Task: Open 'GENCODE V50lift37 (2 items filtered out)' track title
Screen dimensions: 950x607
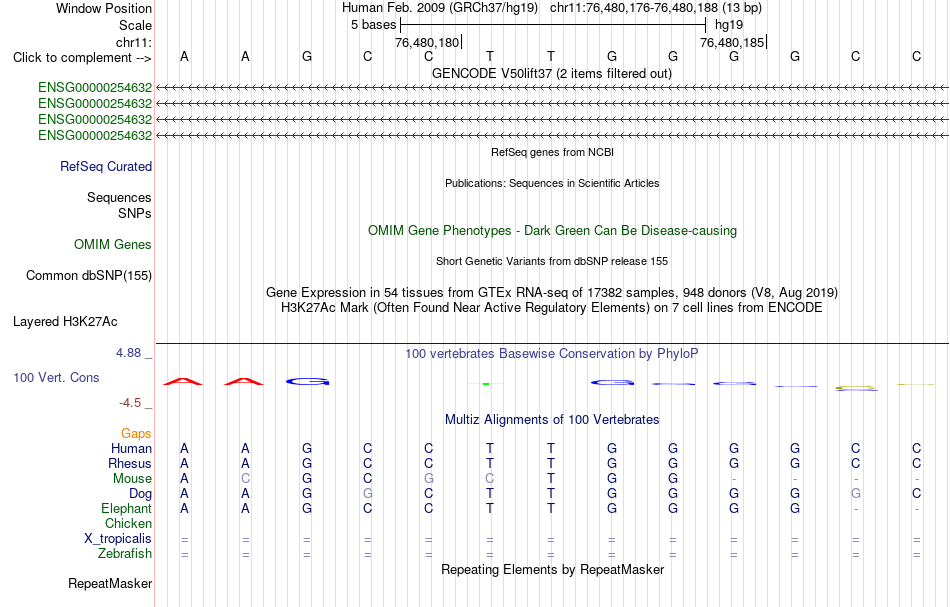Action: (551, 73)
